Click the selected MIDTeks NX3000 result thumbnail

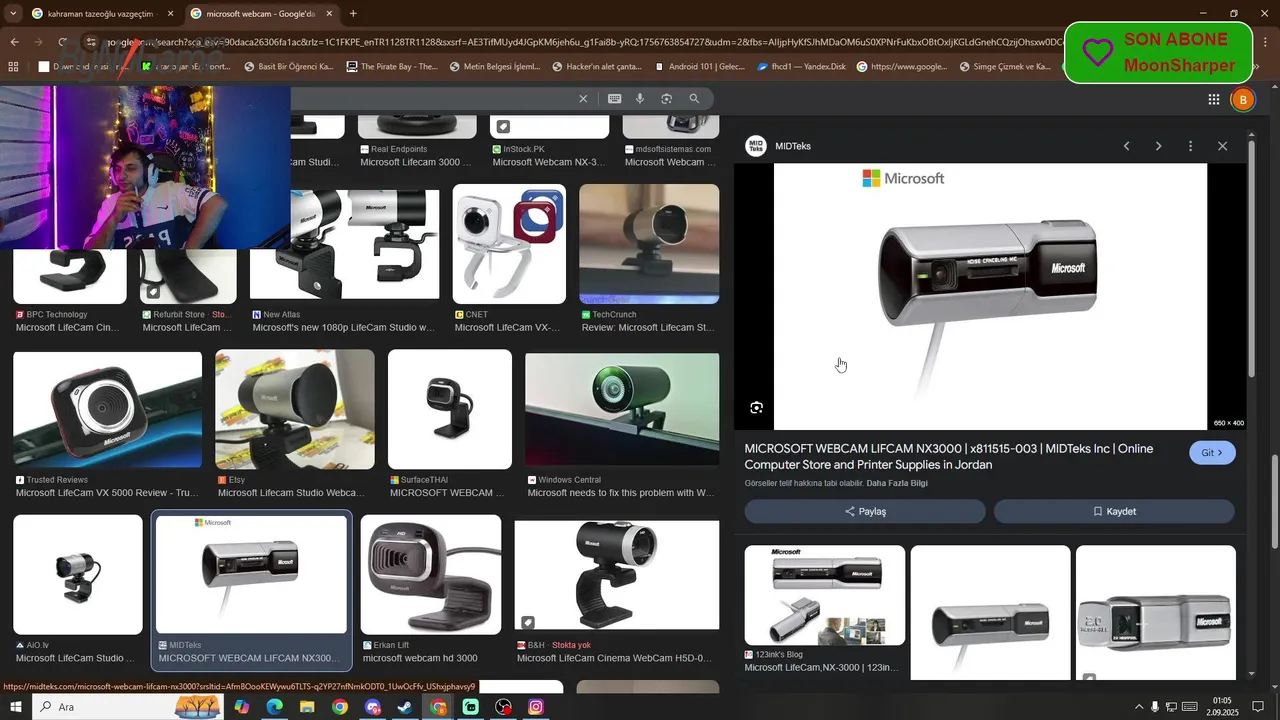tap(251, 575)
